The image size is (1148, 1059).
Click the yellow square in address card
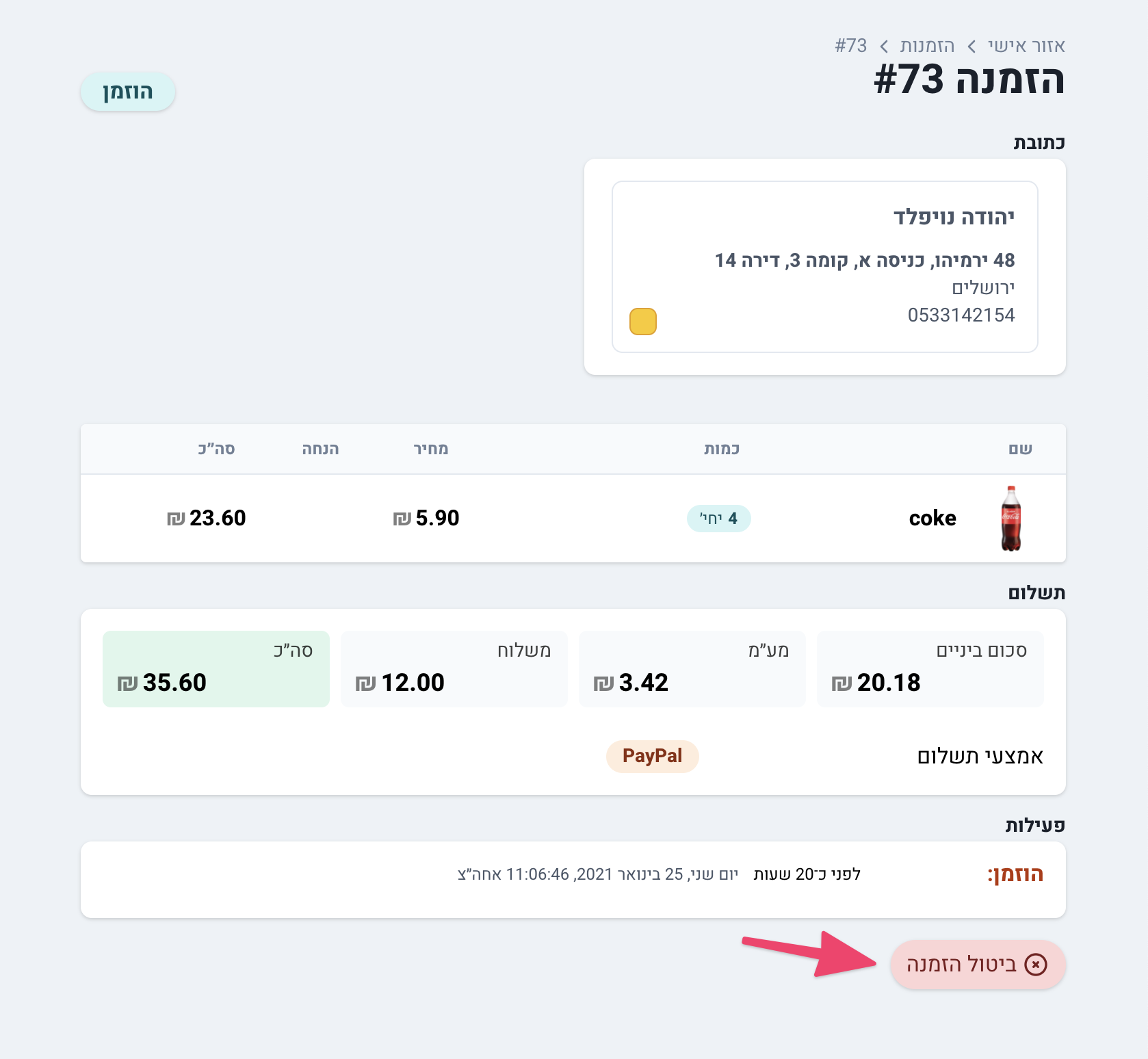pos(642,322)
